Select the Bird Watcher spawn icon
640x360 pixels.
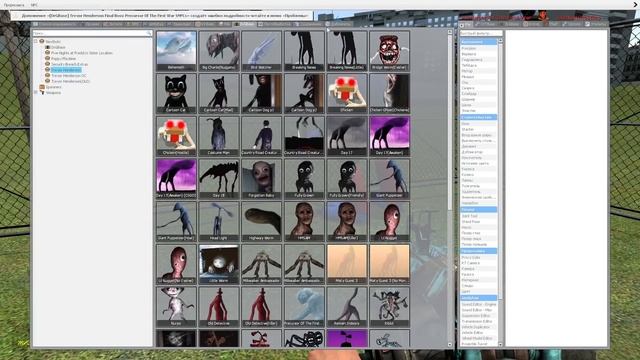pyautogui.click(x=262, y=51)
